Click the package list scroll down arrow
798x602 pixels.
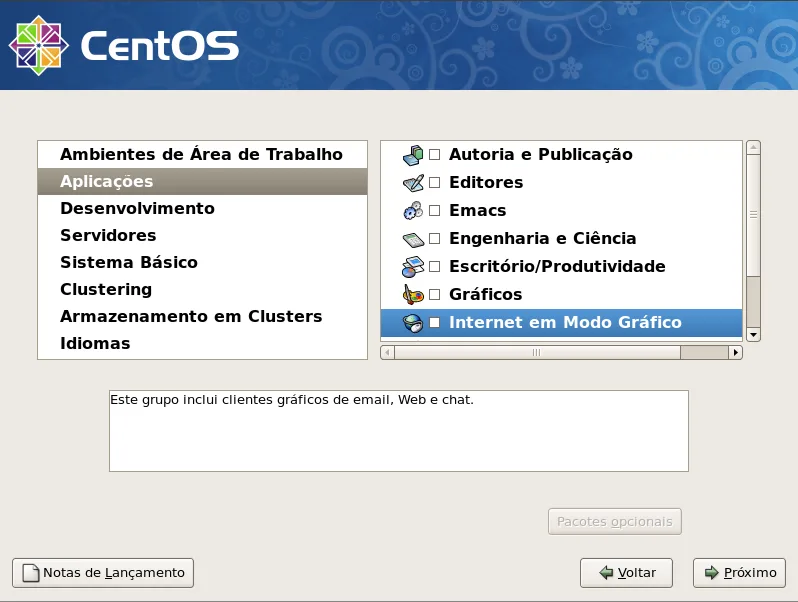tap(753, 335)
